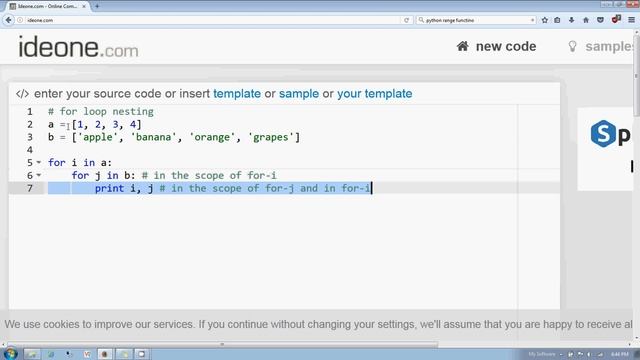Insert the sample link
640x360 pixels.
tap(299, 93)
